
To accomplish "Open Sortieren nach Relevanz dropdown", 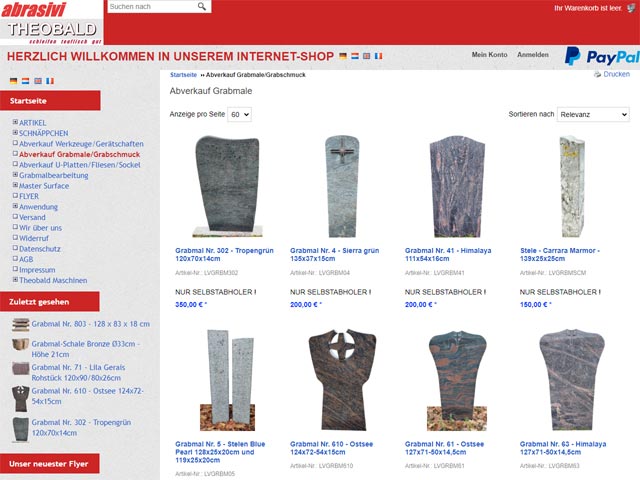I will (593, 115).
